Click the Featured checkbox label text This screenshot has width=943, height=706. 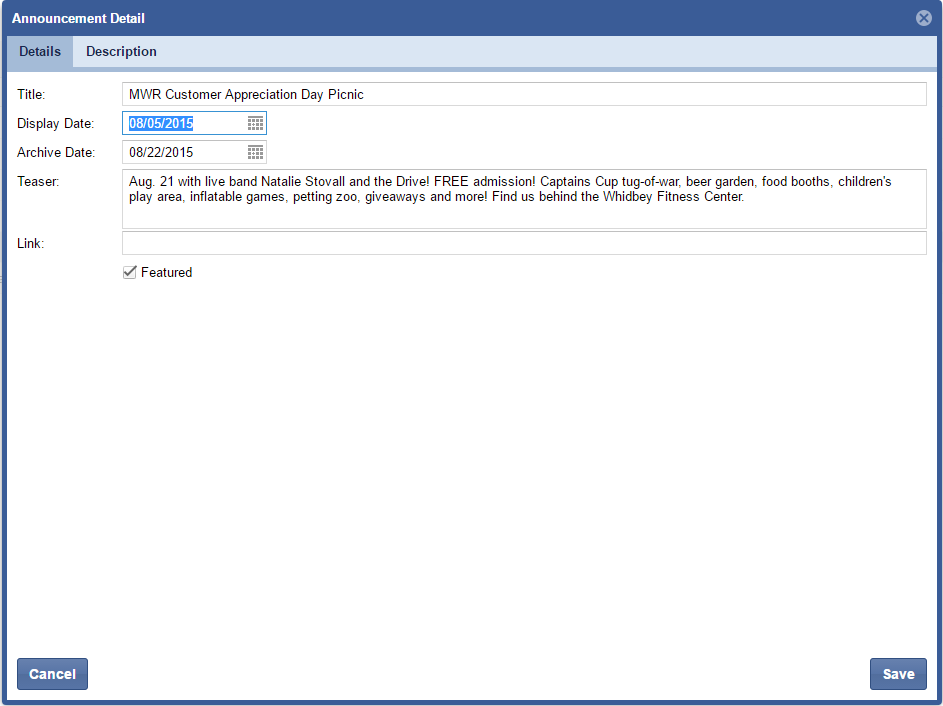point(166,272)
